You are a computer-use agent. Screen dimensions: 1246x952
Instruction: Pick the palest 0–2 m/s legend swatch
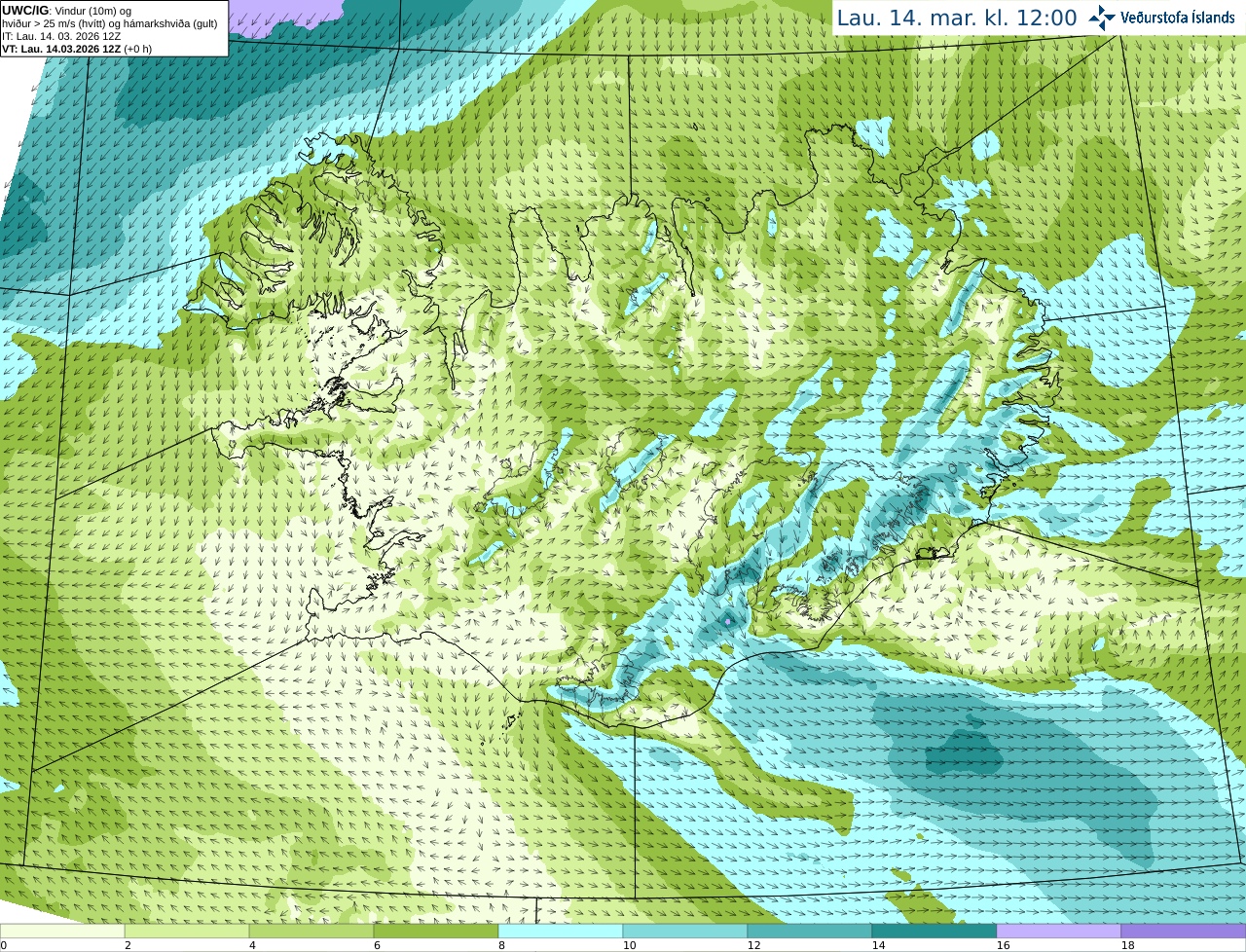[62, 931]
